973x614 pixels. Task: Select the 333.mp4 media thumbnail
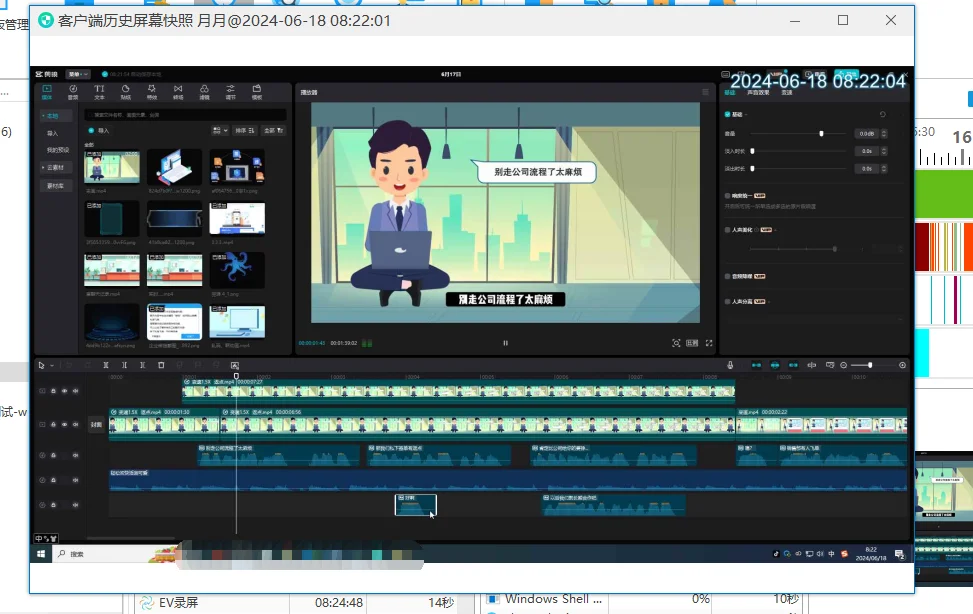click(237, 218)
